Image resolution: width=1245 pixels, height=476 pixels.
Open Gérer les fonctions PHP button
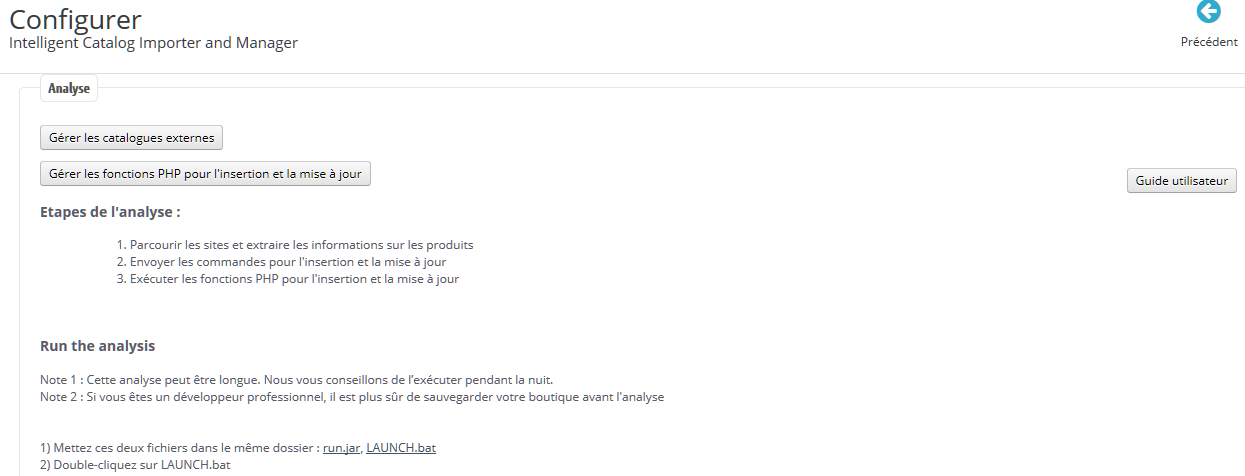[206, 174]
